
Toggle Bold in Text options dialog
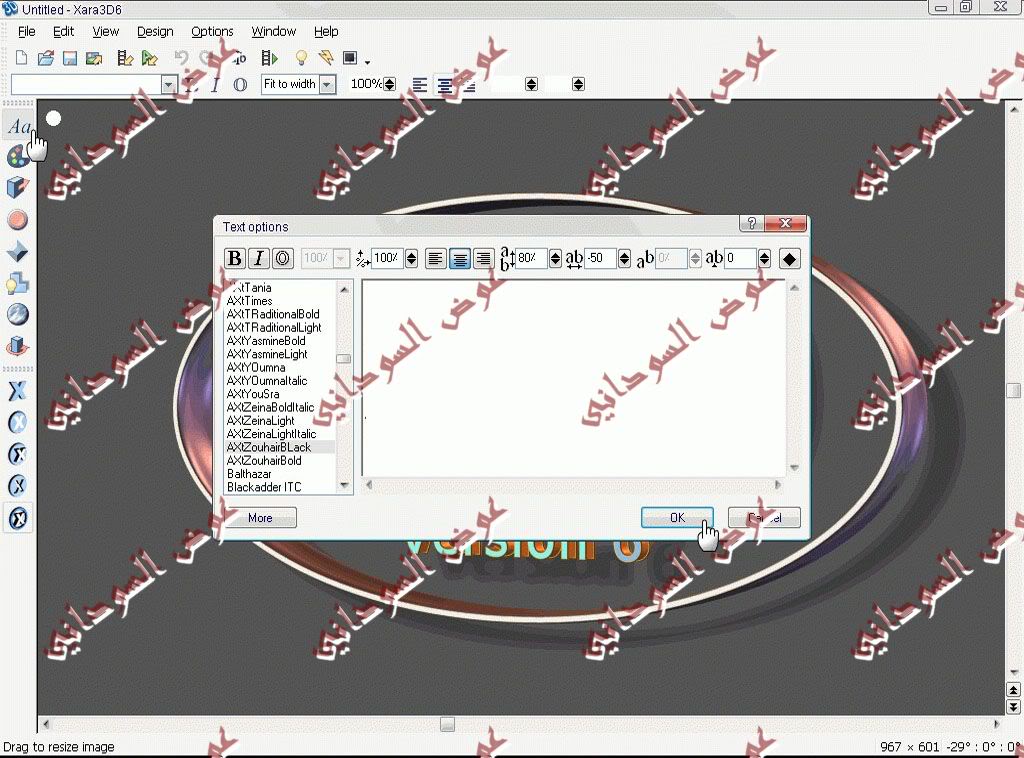coord(234,259)
